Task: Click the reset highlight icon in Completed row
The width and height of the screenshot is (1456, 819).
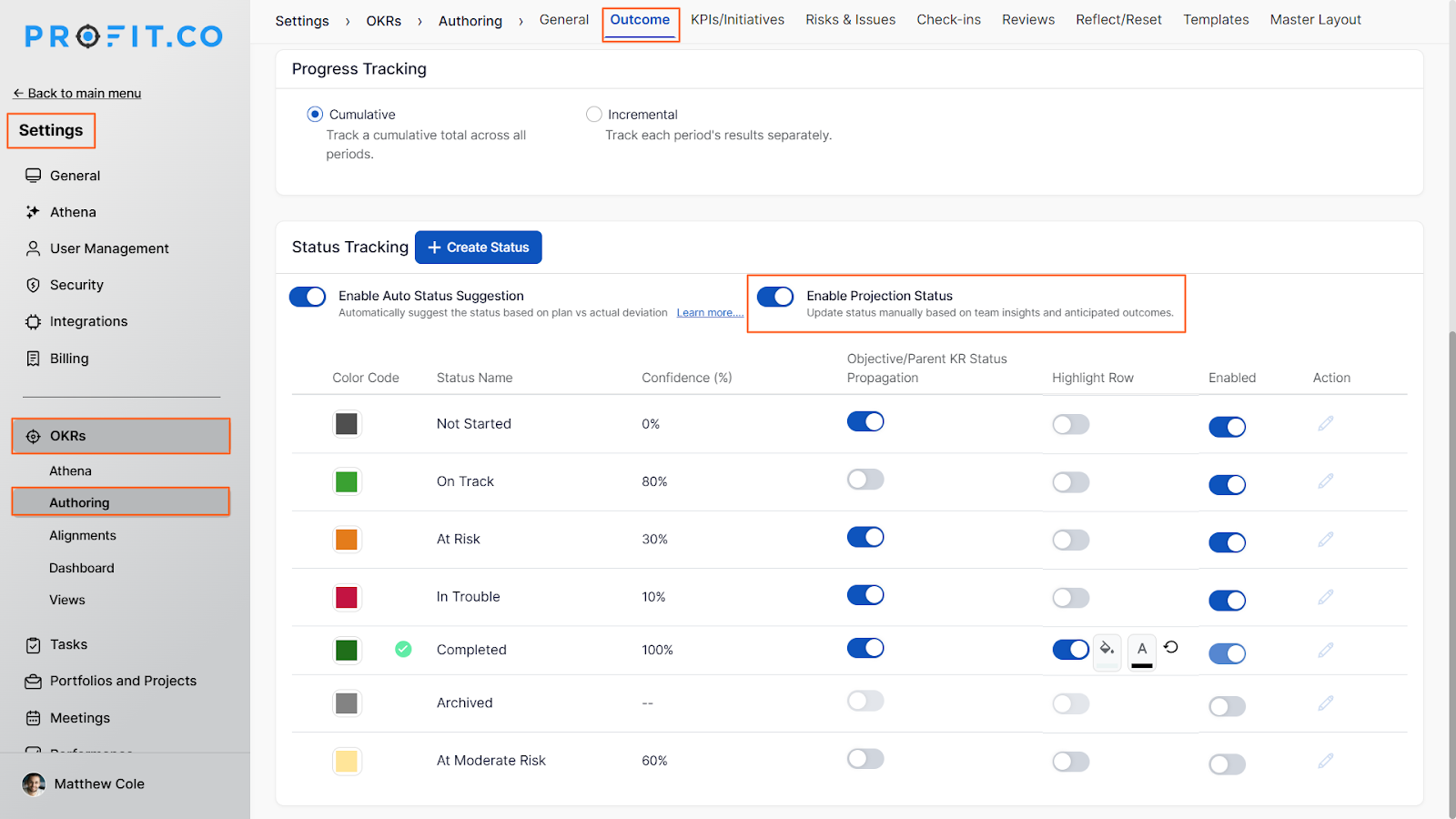Action: click(1171, 647)
